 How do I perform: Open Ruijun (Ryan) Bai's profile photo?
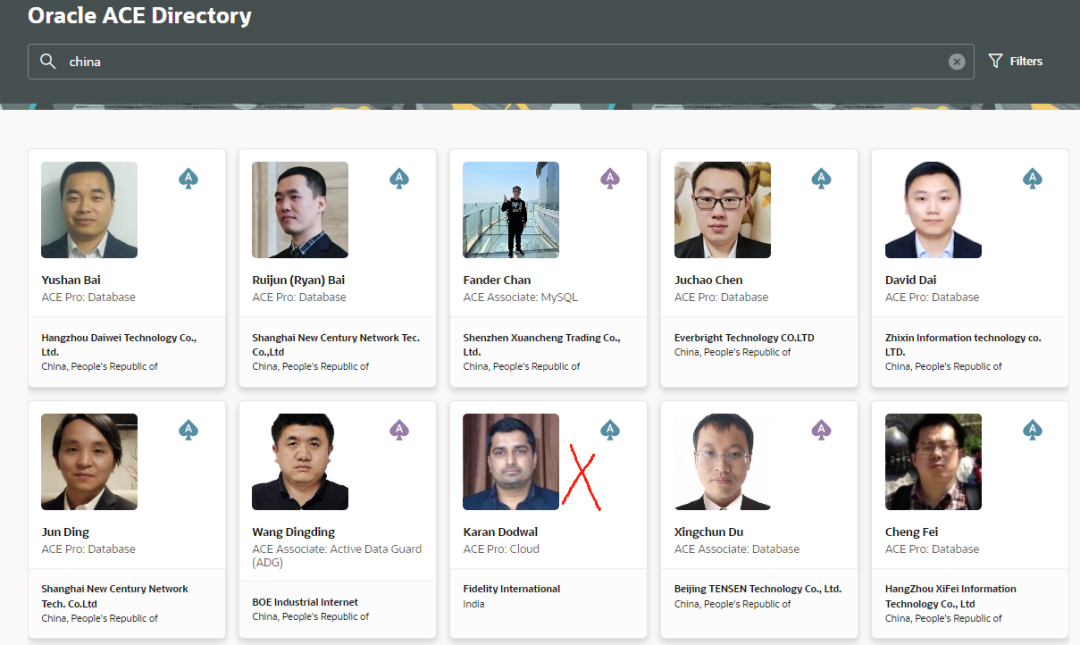coord(300,210)
